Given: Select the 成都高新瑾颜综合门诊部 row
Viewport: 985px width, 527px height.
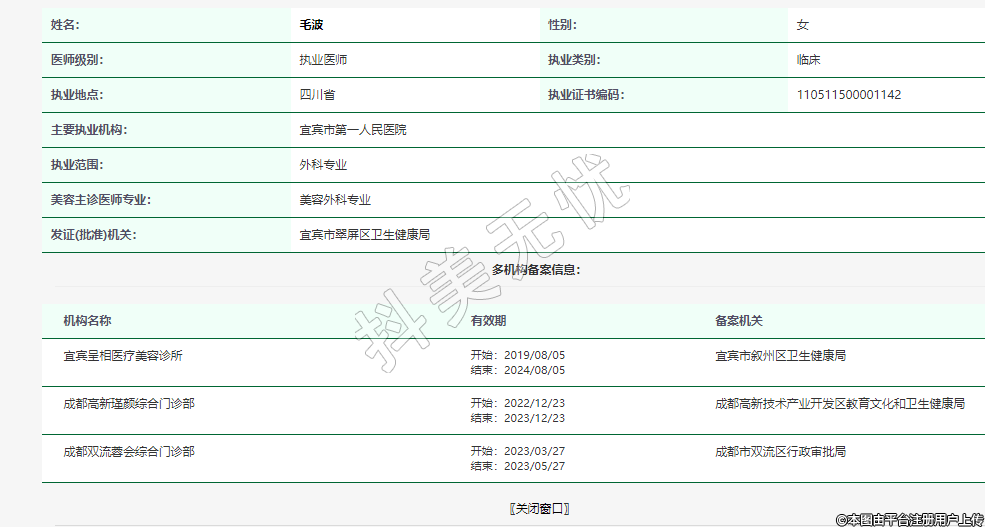Looking at the screenshot, I should (x=129, y=404).
